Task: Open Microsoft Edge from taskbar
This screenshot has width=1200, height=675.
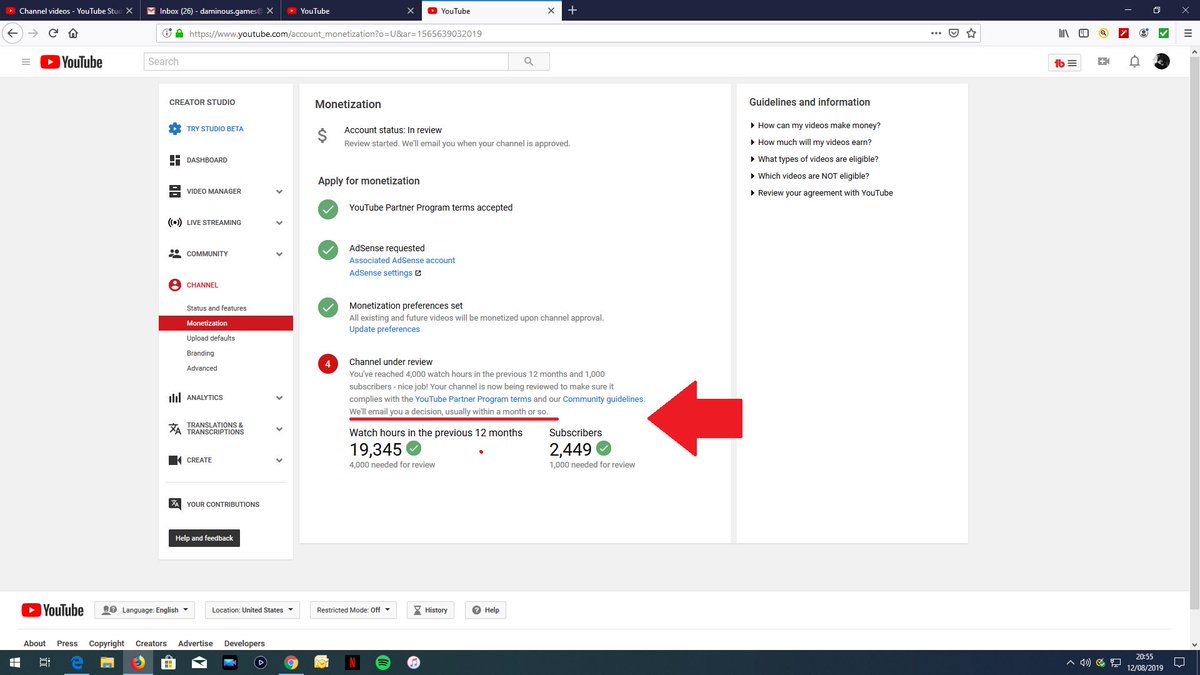Action: (x=76, y=662)
